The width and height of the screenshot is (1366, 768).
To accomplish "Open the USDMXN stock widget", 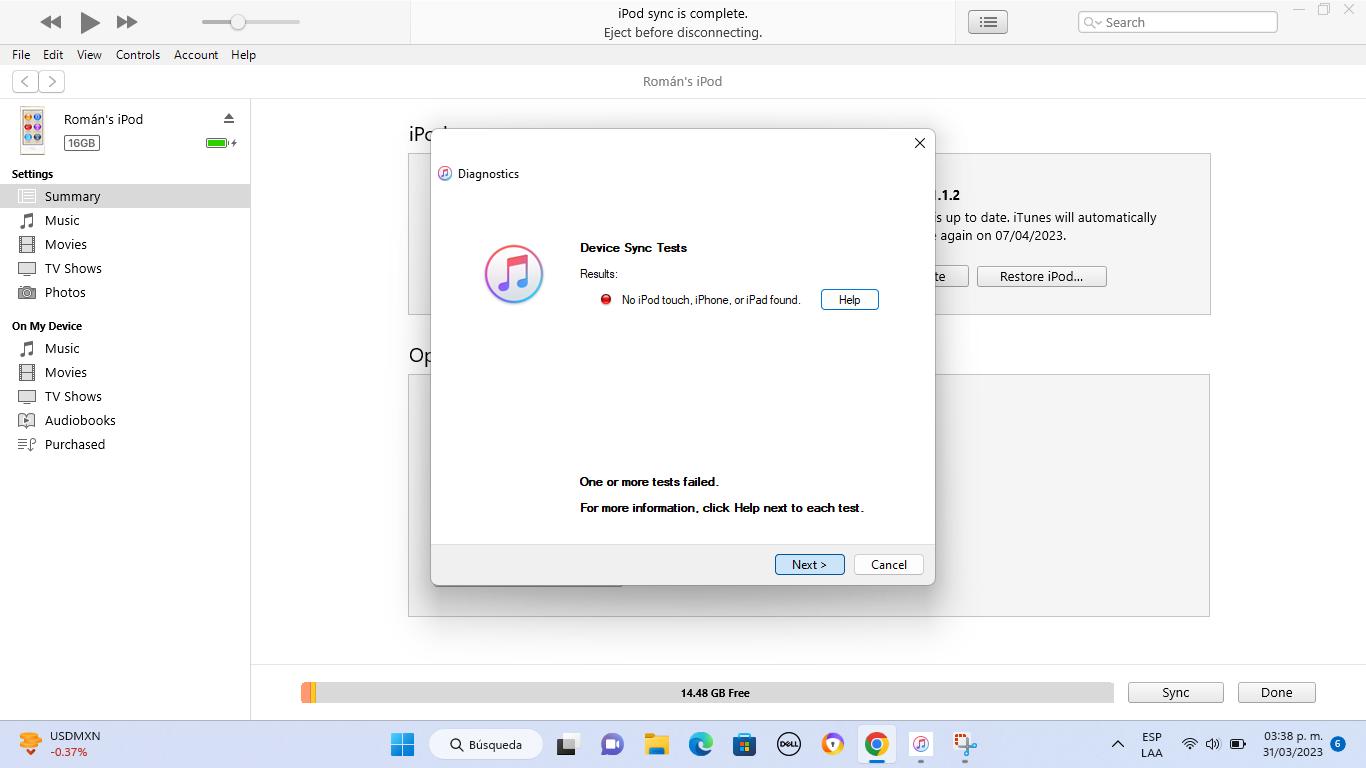I will 60,744.
